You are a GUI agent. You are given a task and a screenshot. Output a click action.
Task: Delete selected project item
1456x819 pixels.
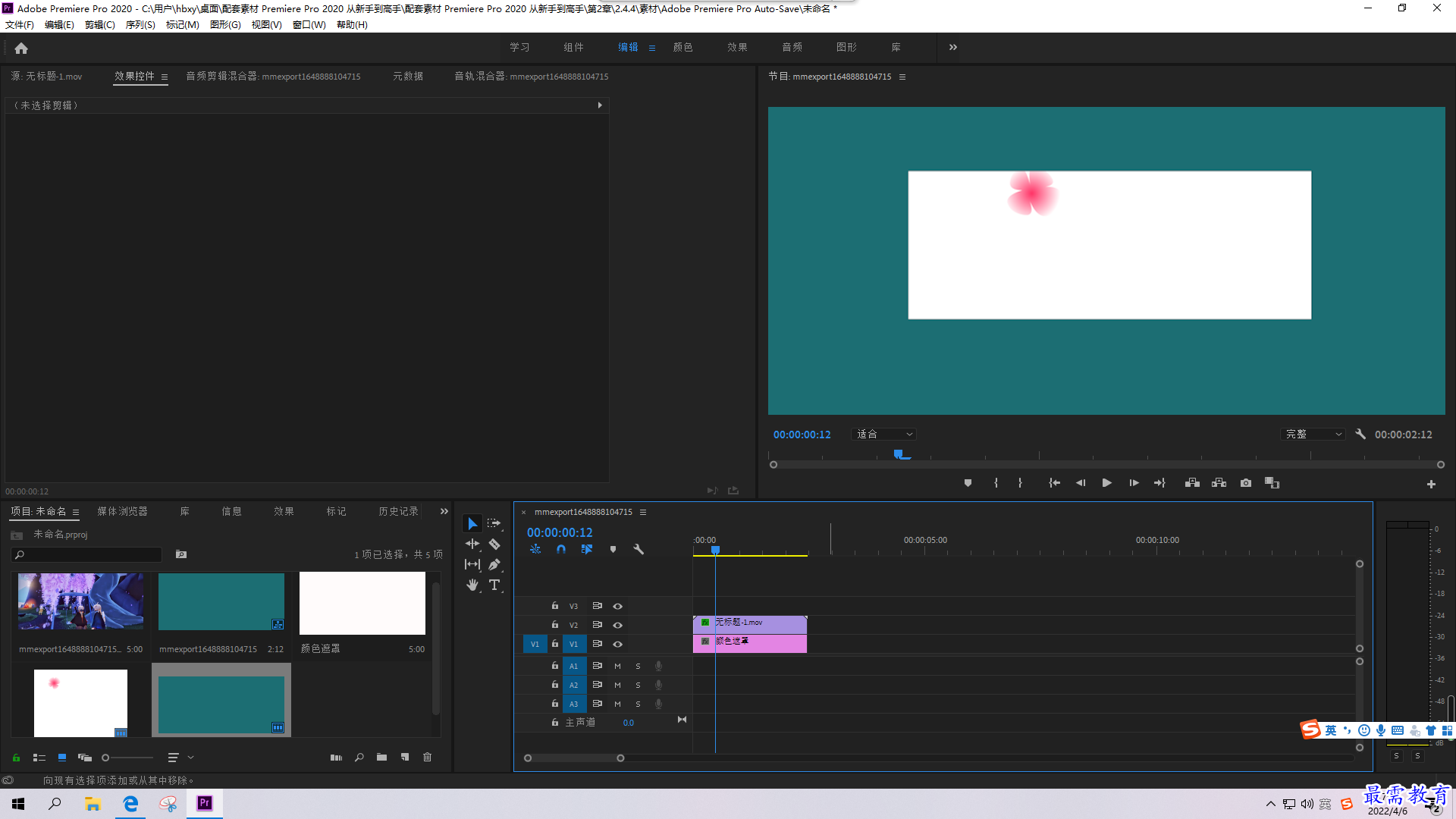(427, 758)
